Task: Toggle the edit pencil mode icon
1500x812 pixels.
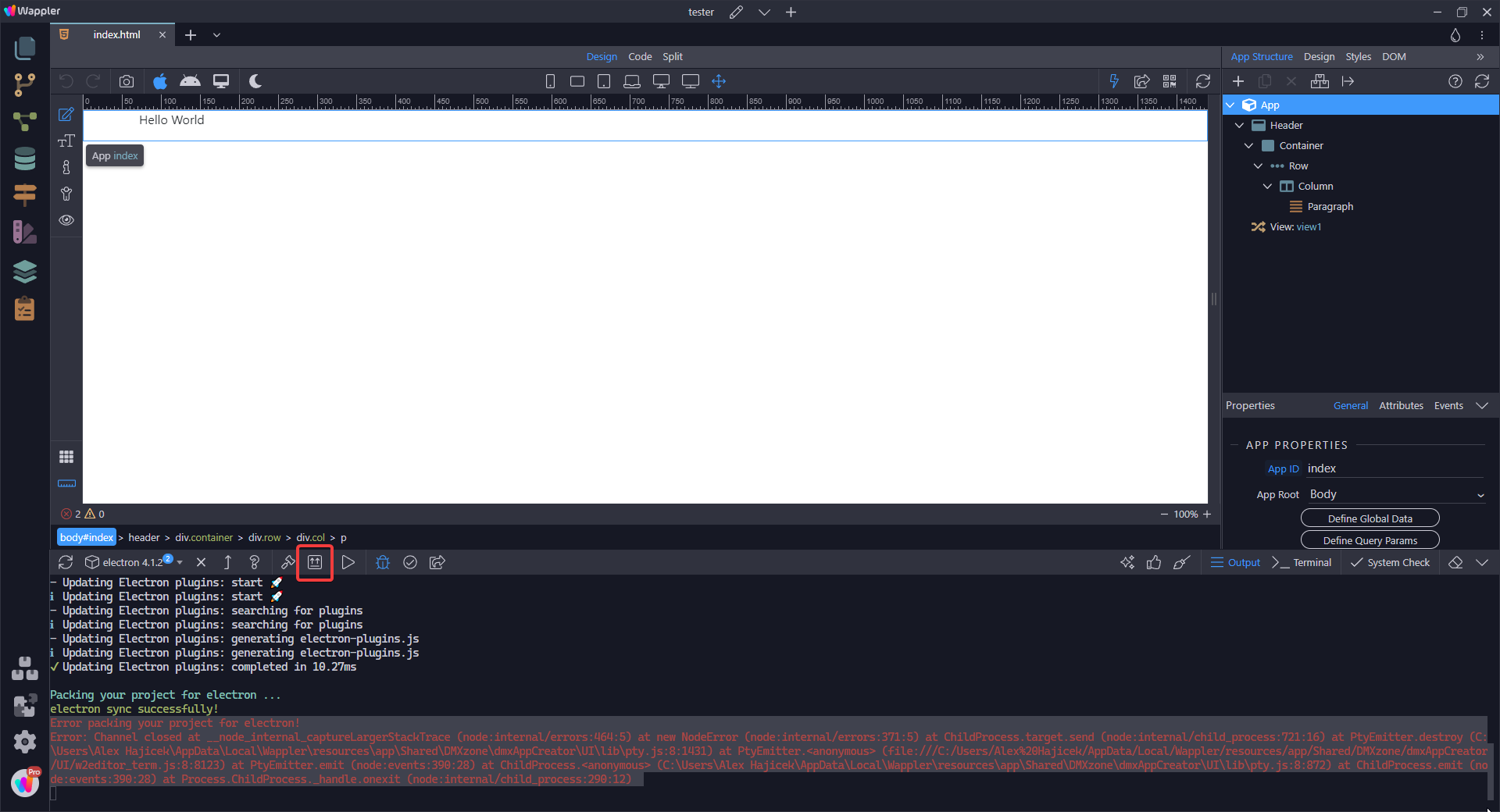Action: [66, 115]
